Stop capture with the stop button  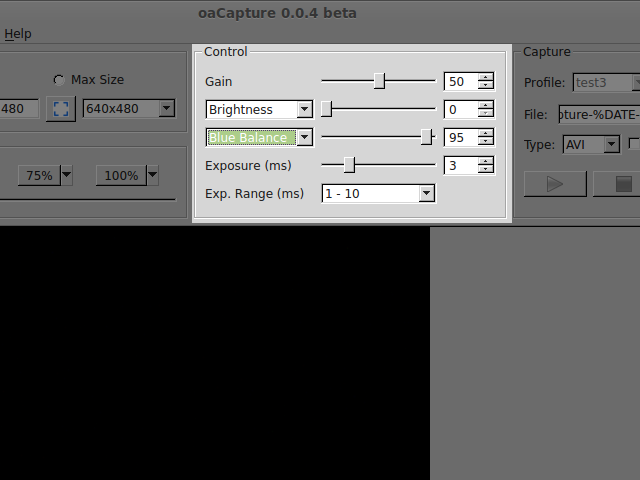(616, 184)
